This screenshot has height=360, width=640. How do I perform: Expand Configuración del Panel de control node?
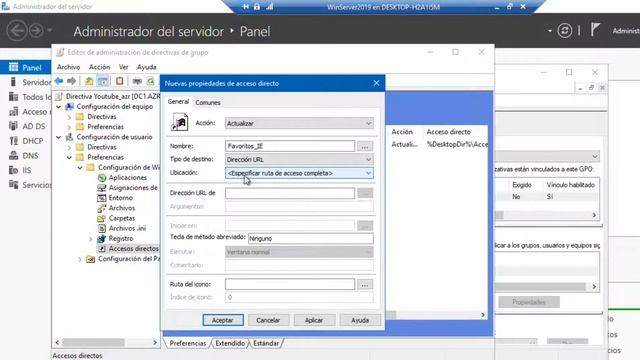pyautogui.click(x=80, y=259)
